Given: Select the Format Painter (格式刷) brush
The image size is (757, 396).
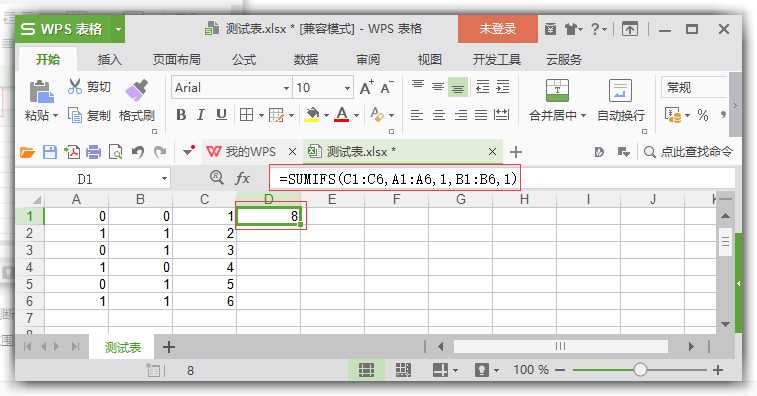Looking at the screenshot, I should point(137,90).
